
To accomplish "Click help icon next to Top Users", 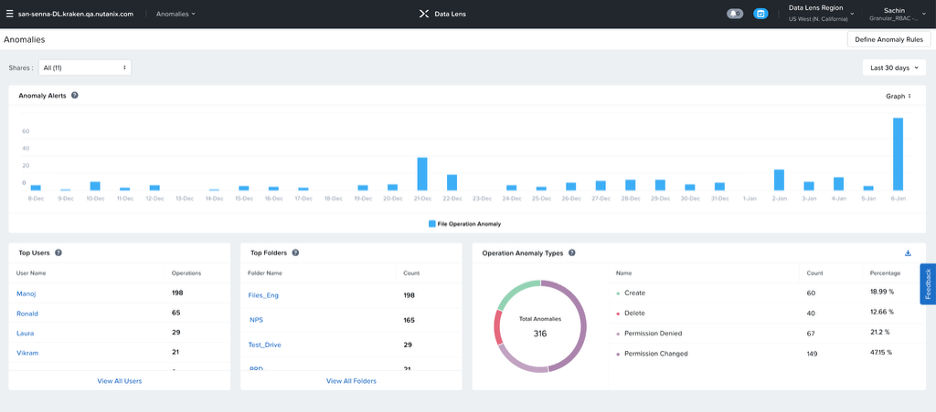I will tap(59, 253).
